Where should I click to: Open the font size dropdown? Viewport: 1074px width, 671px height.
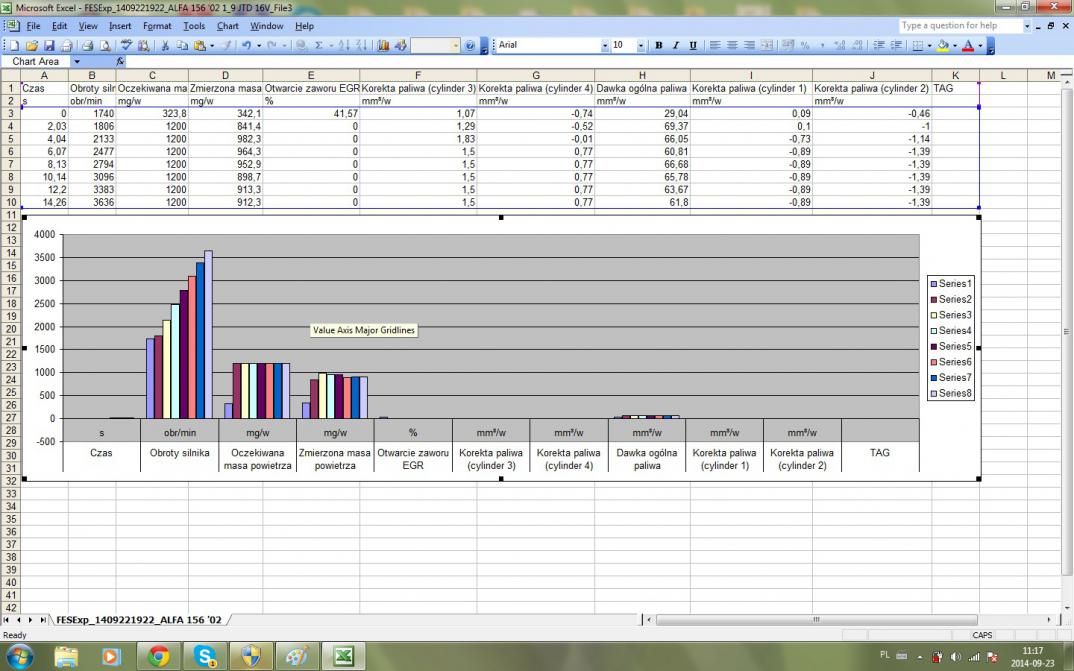(x=643, y=46)
